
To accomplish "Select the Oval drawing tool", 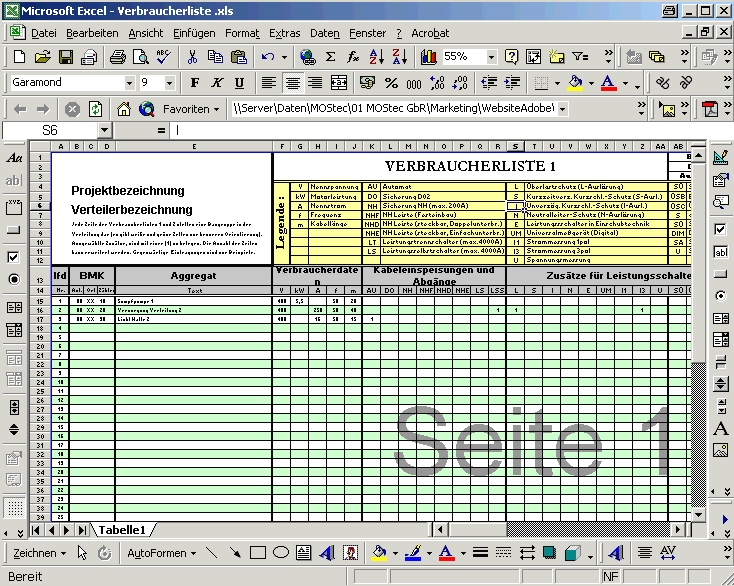I will 281,553.
